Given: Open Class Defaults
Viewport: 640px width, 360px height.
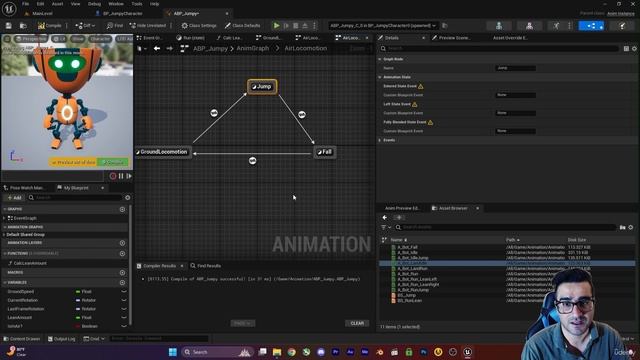Looking at the screenshot, I should pyautogui.click(x=242, y=26).
